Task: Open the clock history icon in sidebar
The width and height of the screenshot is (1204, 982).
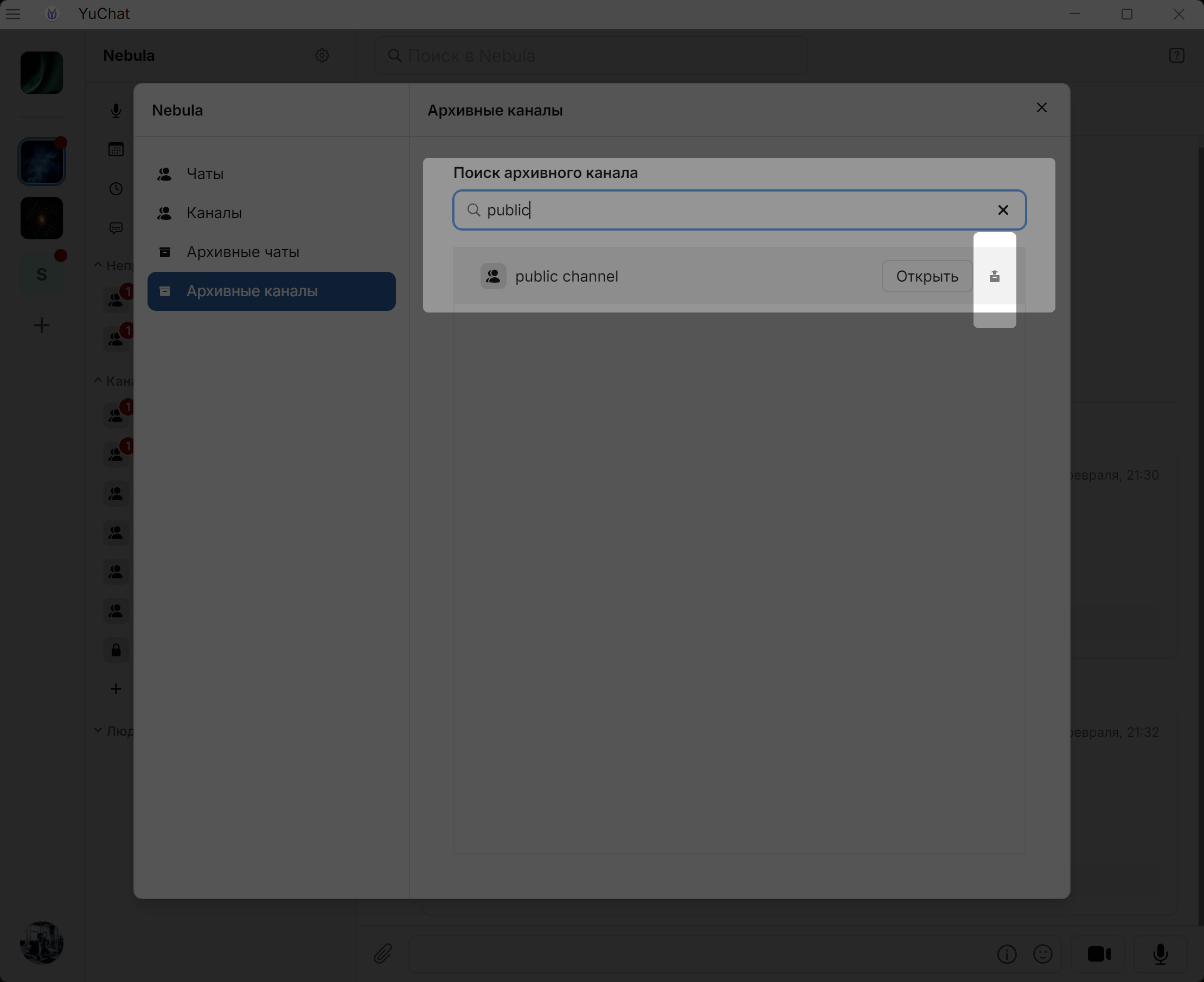Action: (116, 189)
